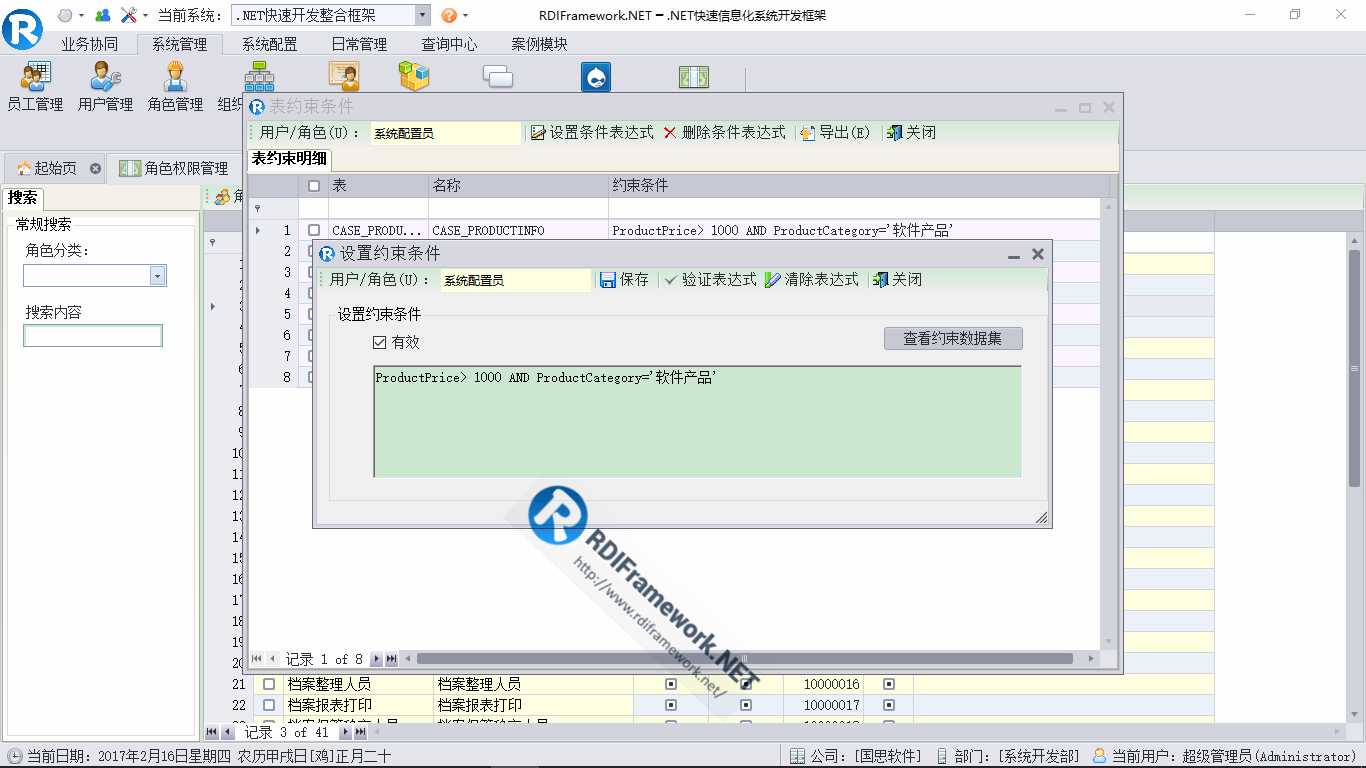Click the 搜索内容 input field
1366x768 pixels.
pyautogui.click(x=92, y=336)
